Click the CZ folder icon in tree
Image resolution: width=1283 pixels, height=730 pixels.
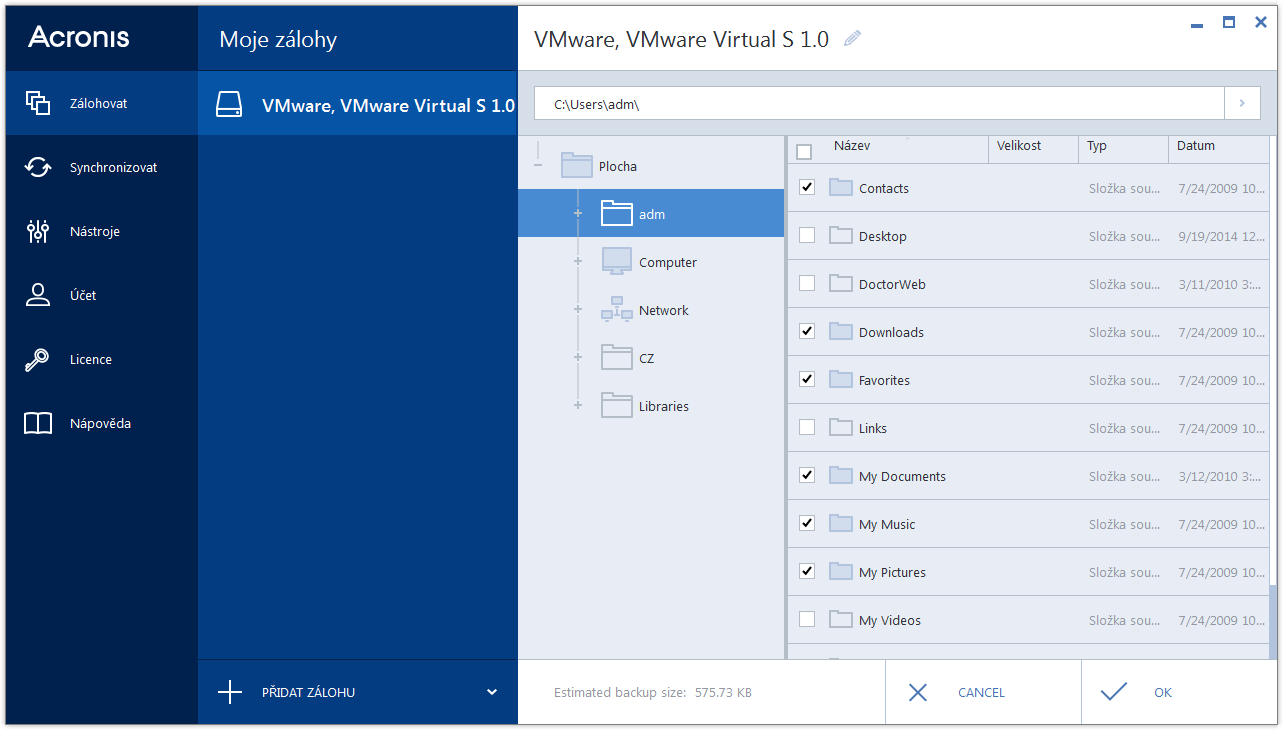[x=617, y=357]
